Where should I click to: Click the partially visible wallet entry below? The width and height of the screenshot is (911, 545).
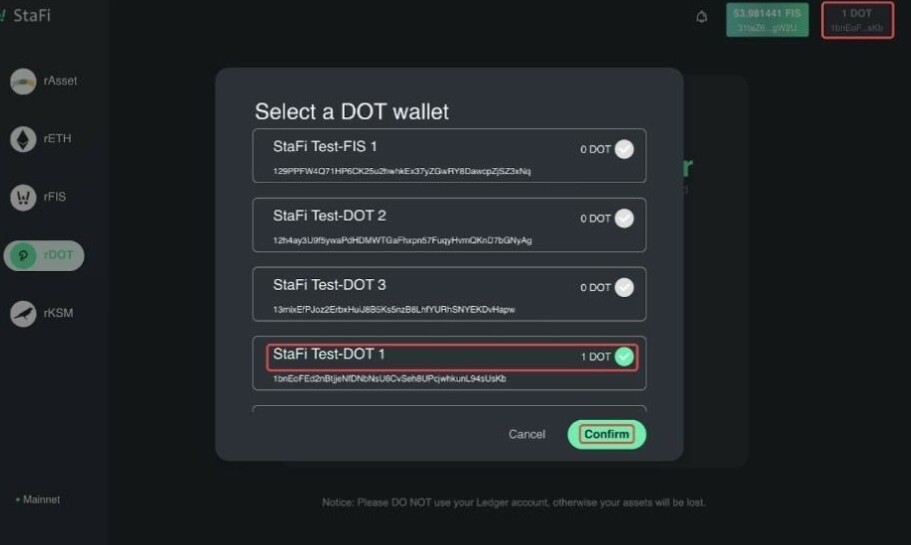[x=449, y=408]
